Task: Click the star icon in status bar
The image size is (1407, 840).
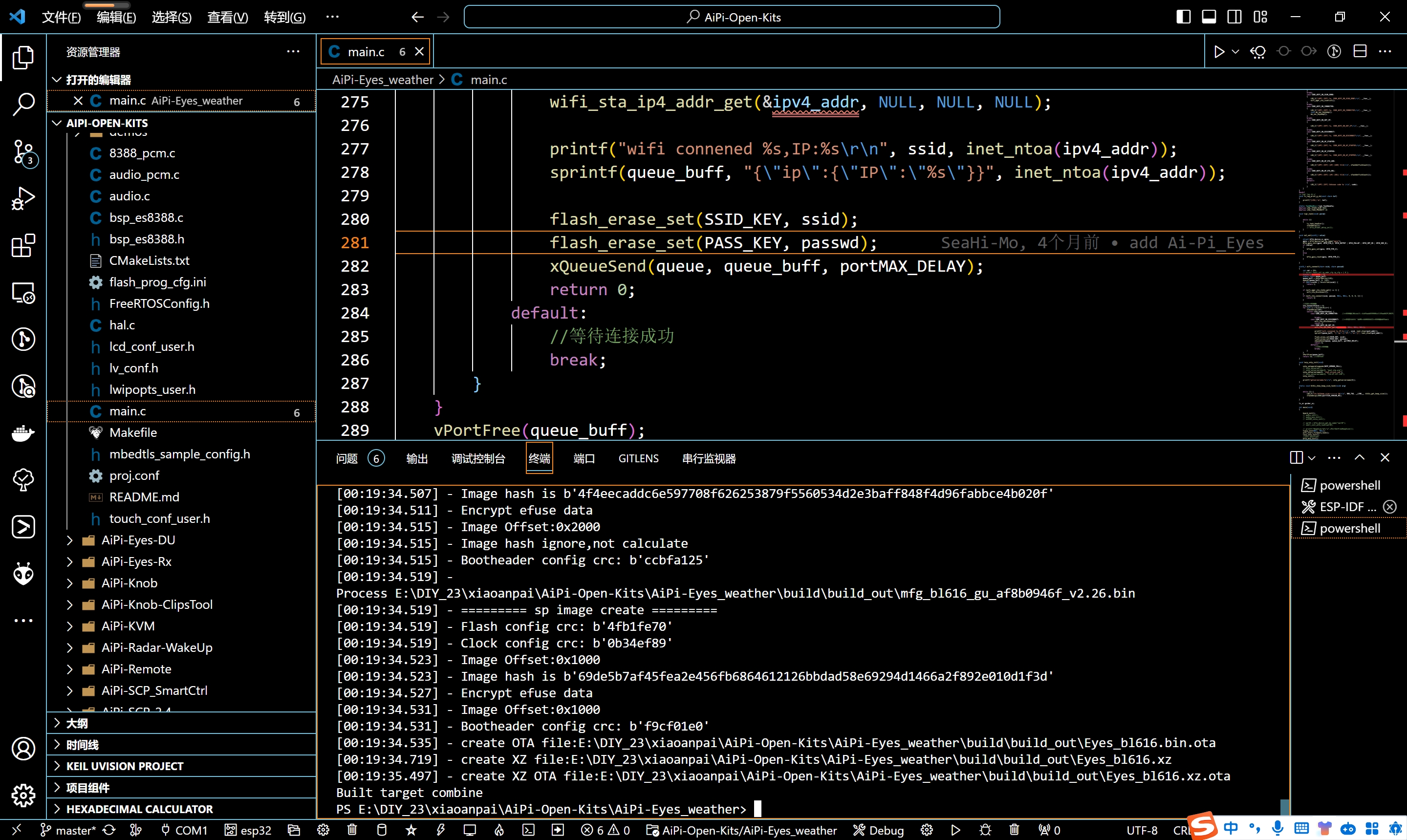Action: [x=411, y=830]
